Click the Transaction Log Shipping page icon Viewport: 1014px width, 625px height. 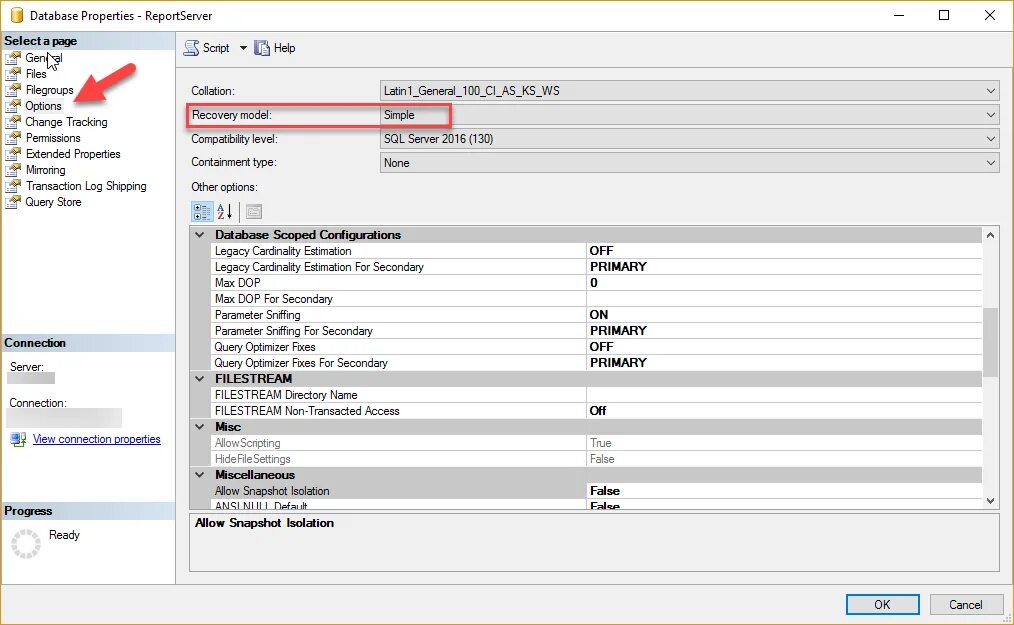[x=13, y=186]
